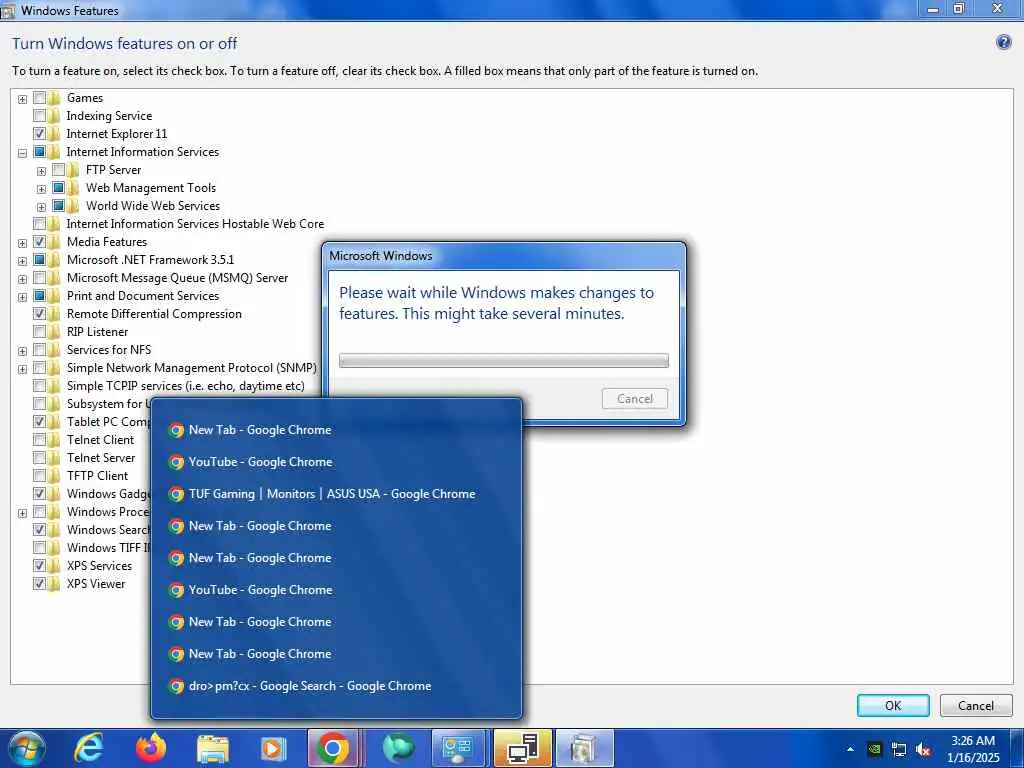This screenshot has width=1024, height=768.
Task: Enable the Telnet Client checkbox
Action: [39, 440]
